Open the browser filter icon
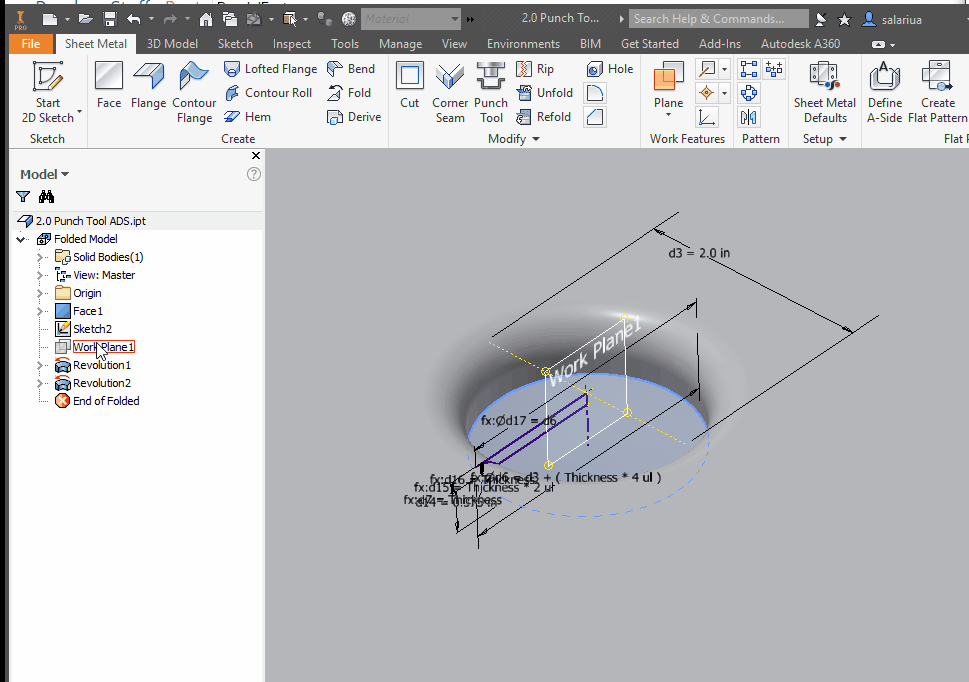This screenshot has height=682, width=969. [x=23, y=196]
